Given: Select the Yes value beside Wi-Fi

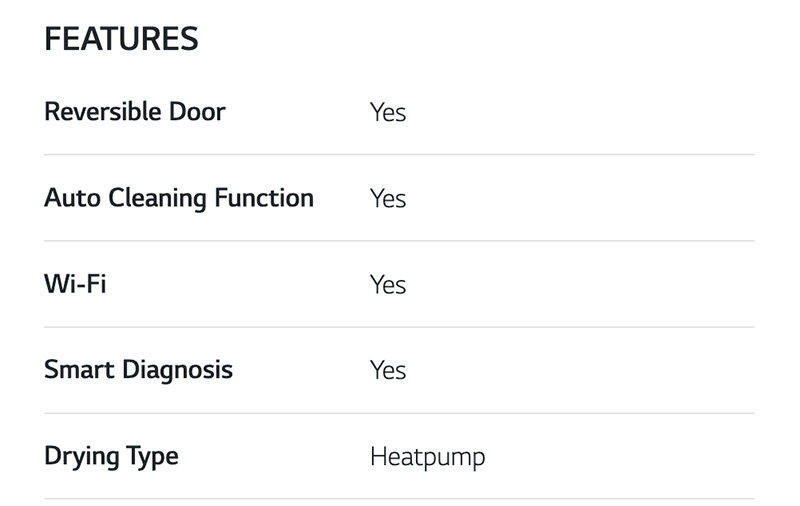Looking at the screenshot, I should (x=388, y=285).
